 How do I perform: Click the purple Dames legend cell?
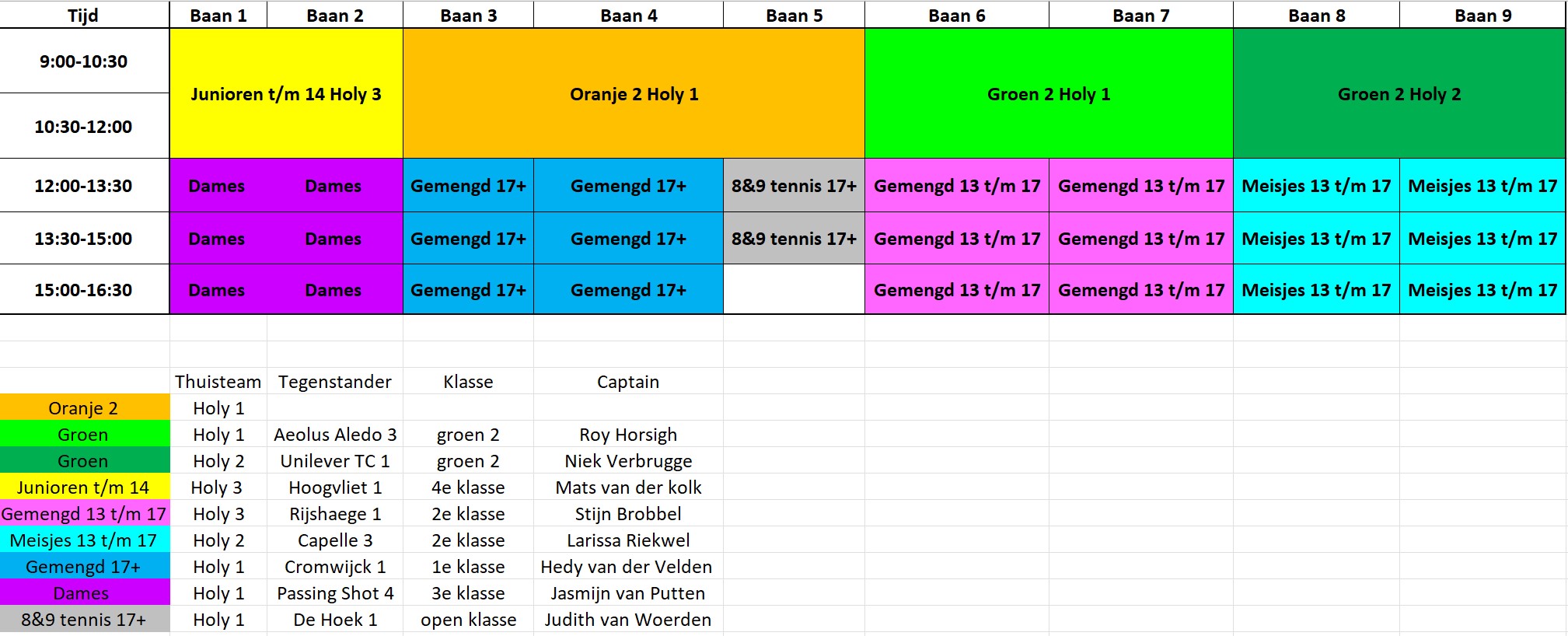click(84, 593)
